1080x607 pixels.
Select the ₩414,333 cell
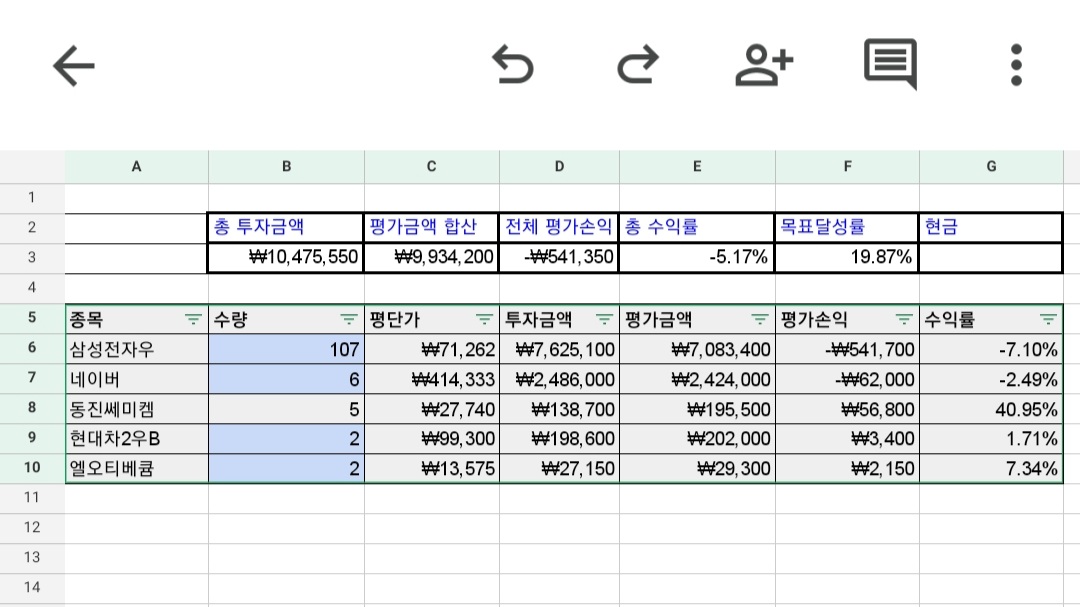click(x=432, y=379)
